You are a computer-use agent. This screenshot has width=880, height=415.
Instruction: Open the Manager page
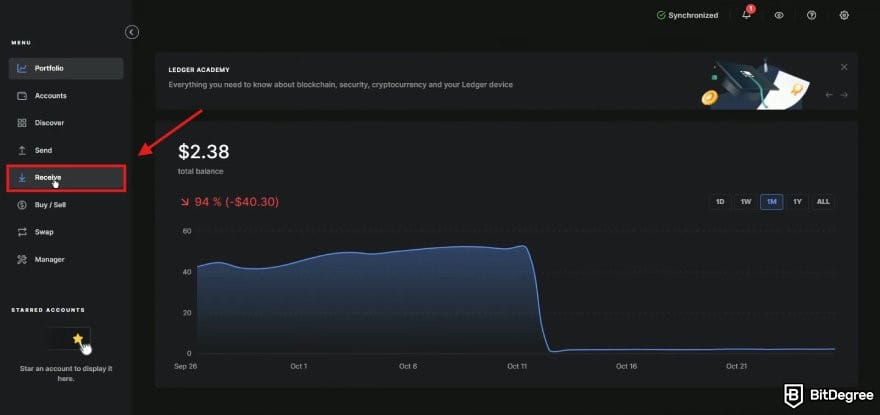pos(66,259)
